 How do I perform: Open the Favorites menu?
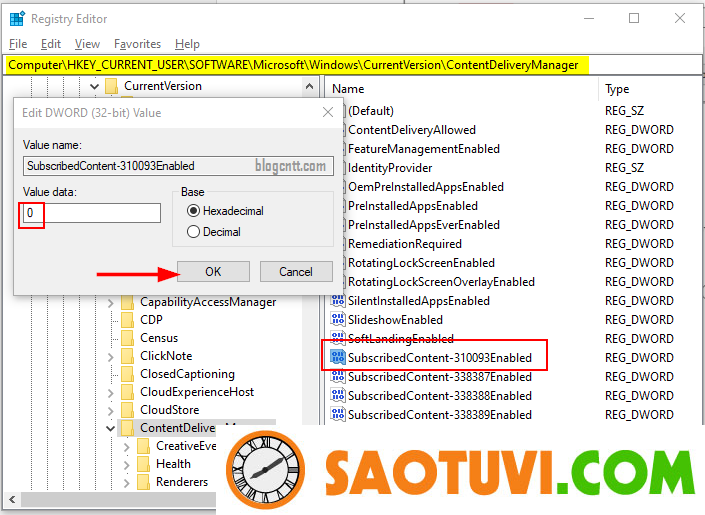tap(137, 44)
